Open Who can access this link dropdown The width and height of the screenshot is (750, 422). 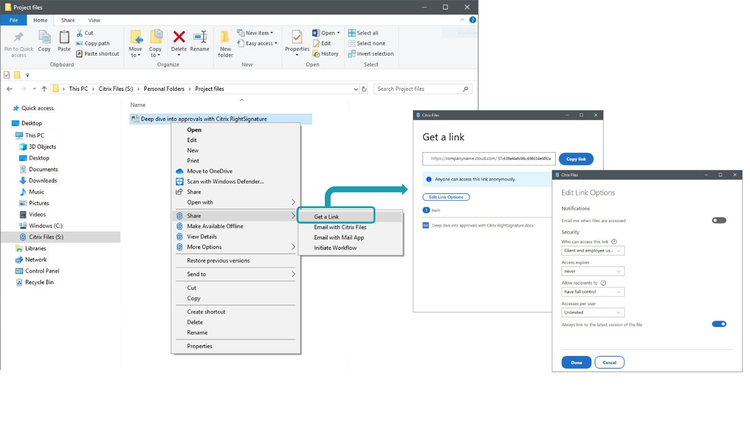click(593, 251)
